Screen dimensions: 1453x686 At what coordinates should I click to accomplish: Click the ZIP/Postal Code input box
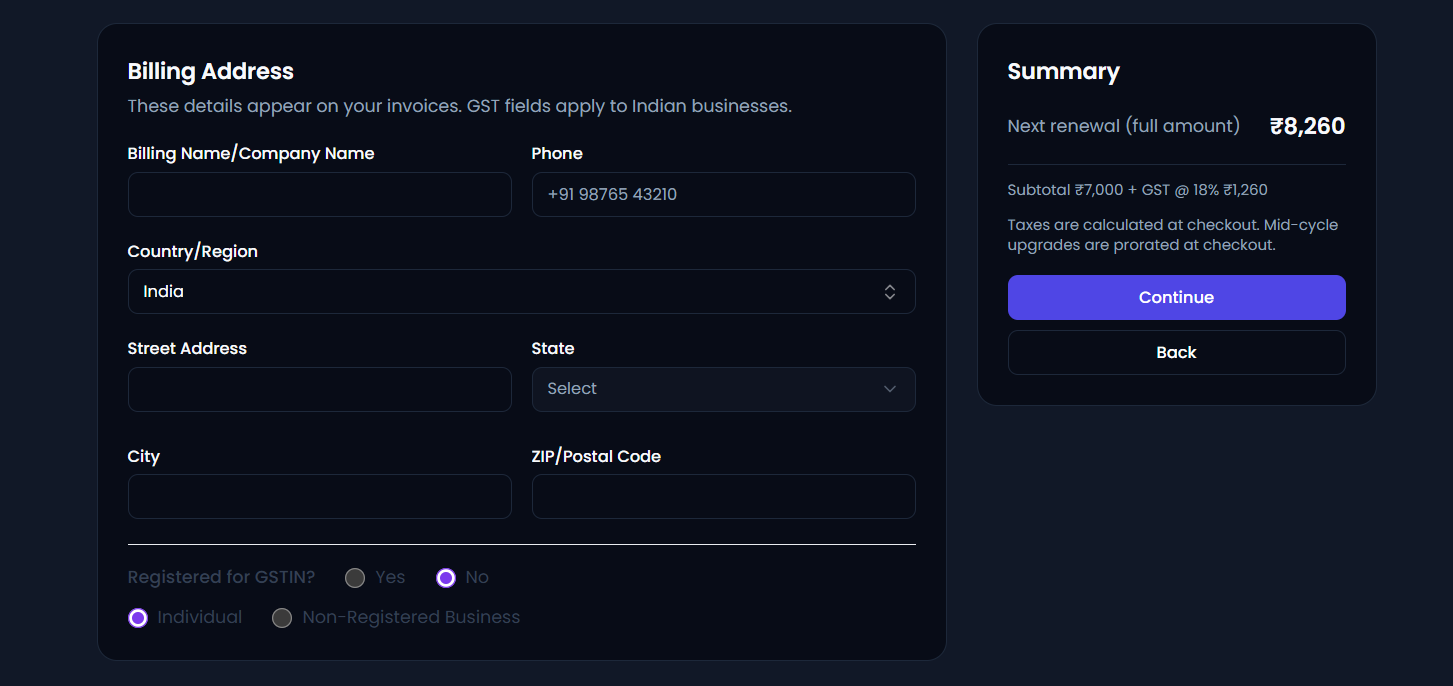point(723,496)
